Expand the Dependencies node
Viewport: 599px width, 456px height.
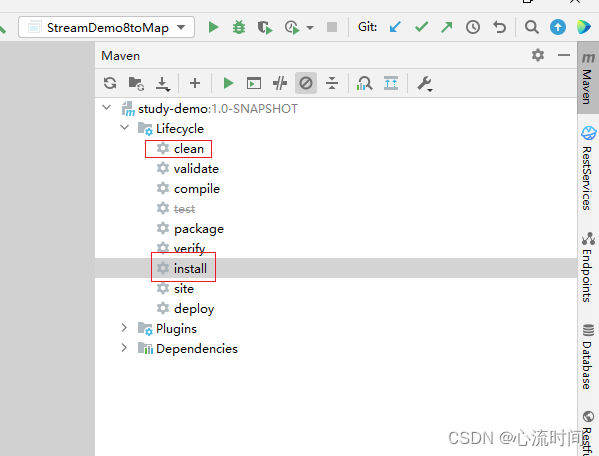[x=124, y=348]
